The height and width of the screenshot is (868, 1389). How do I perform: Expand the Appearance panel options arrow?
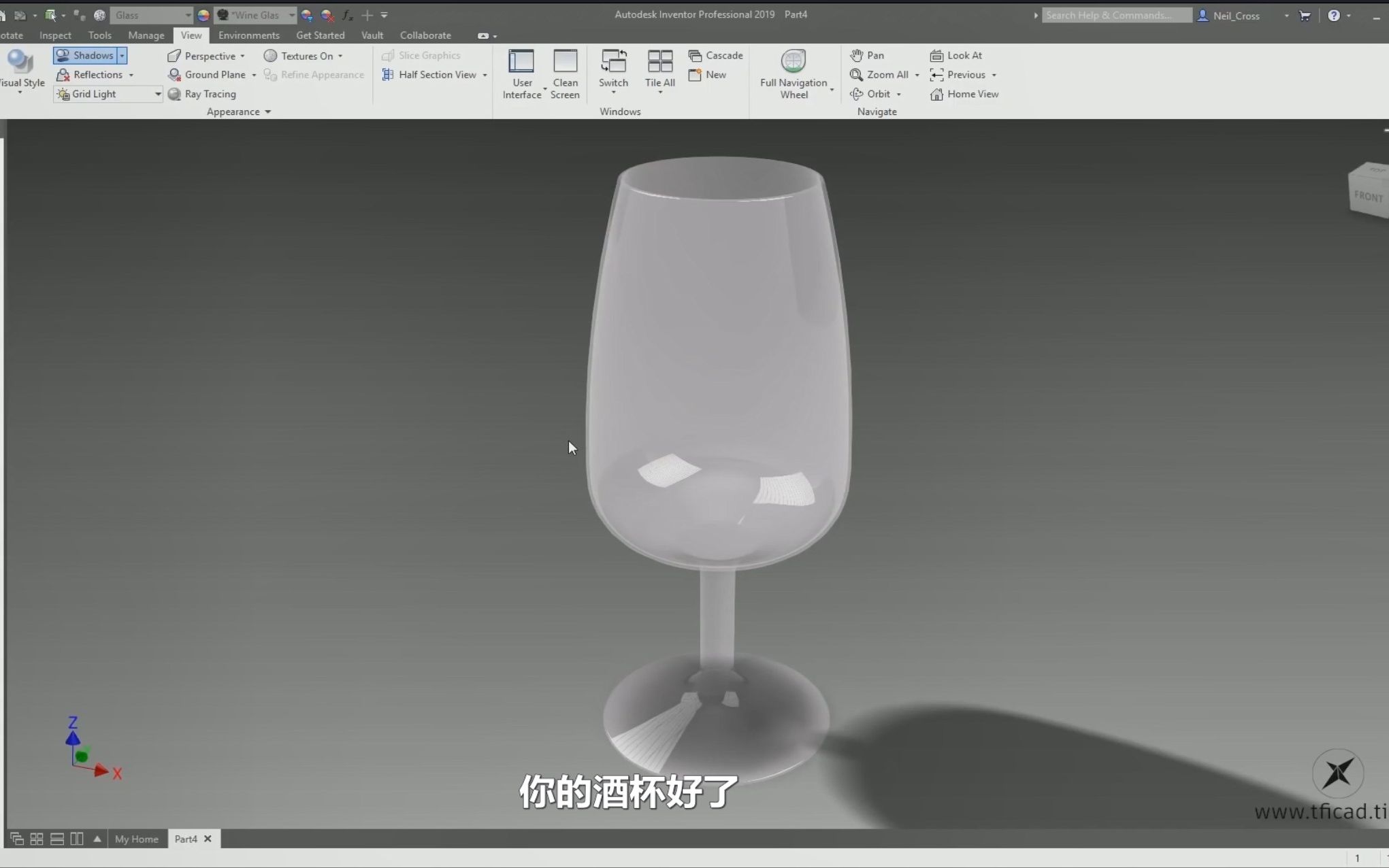pyautogui.click(x=267, y=112)
